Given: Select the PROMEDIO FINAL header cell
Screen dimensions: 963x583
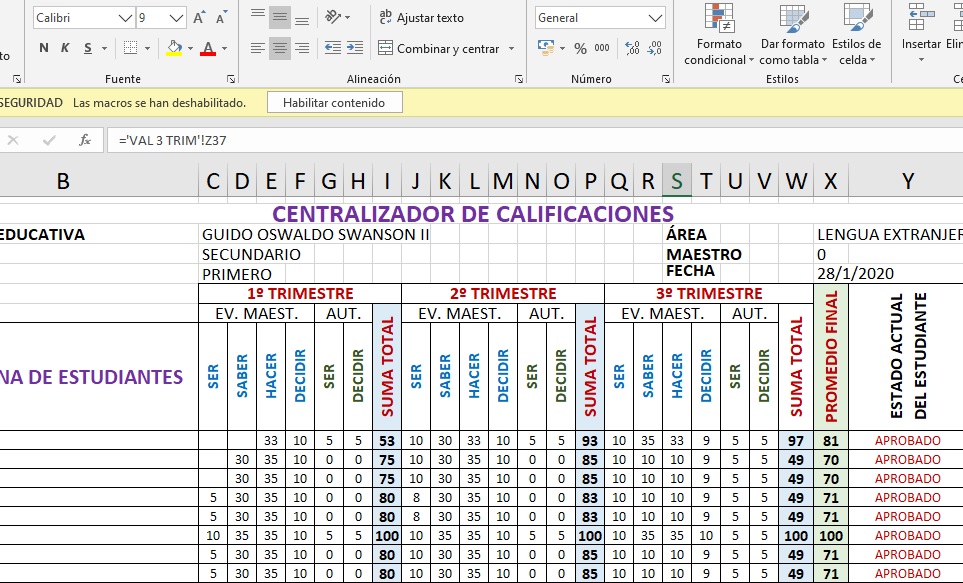Looking at the screenshot, I should pyautogui.click(x=831, y=357).
